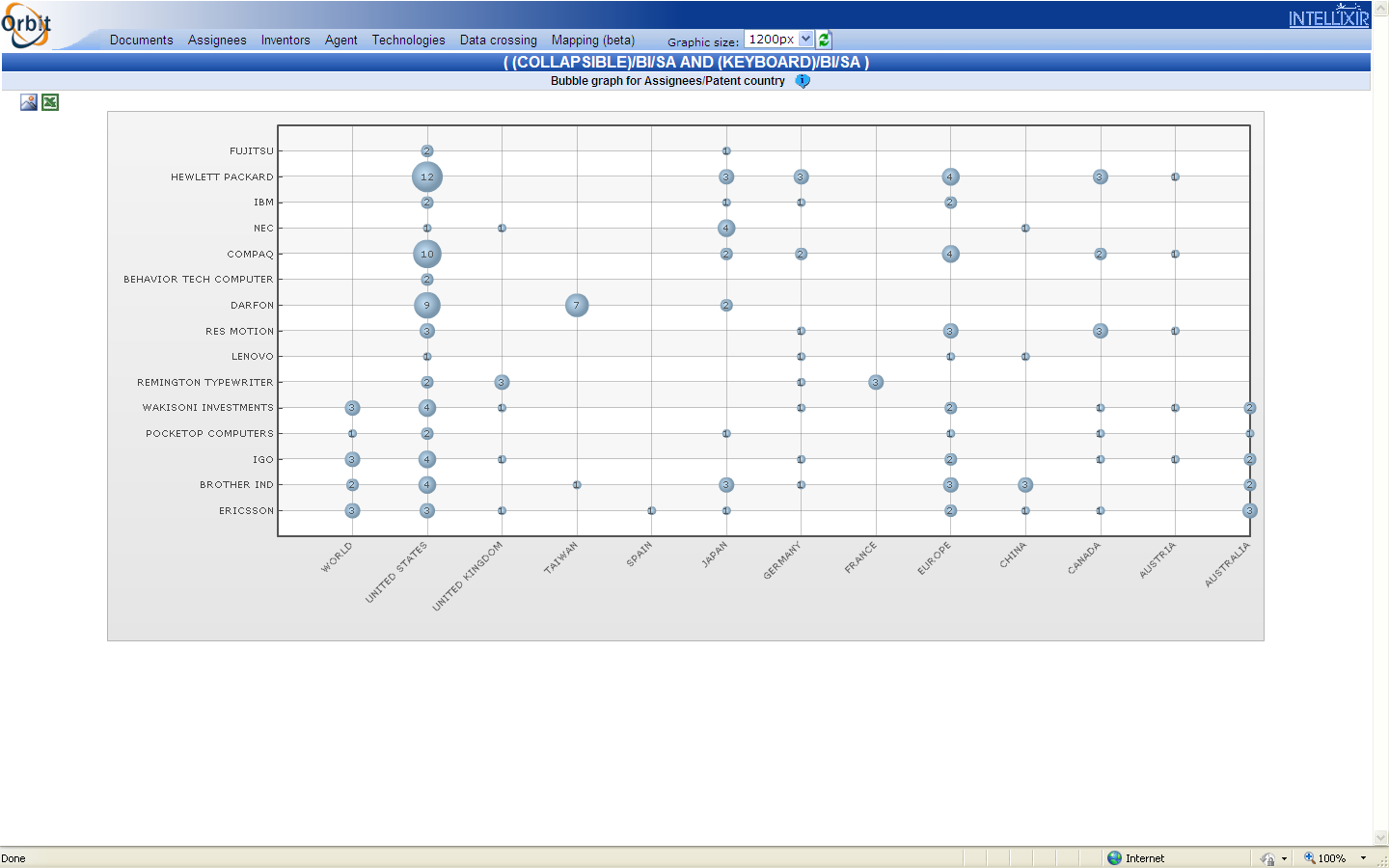Select the Compaq United States bubble 10

click(427, 255)
